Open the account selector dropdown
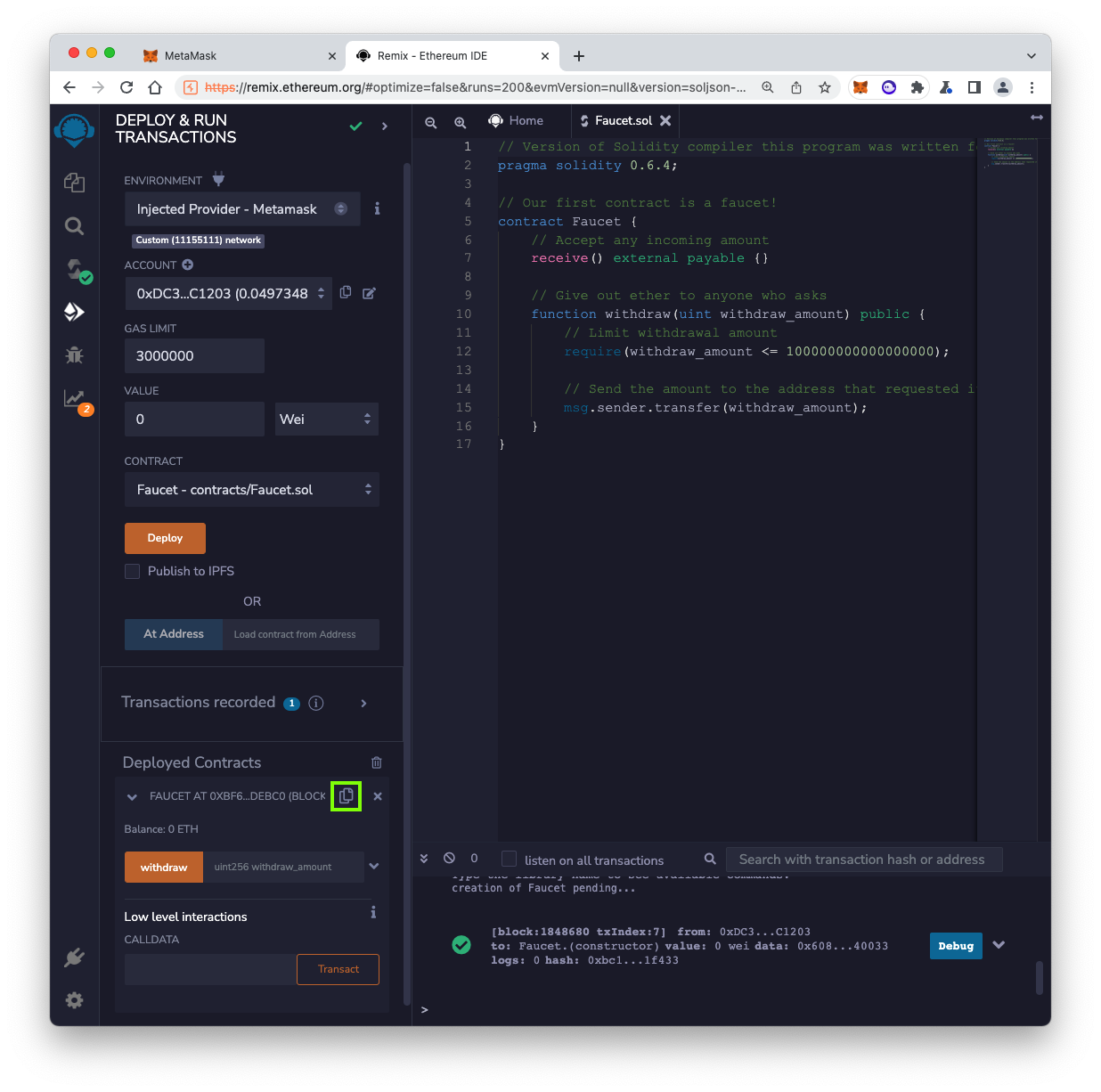The image size is (1101, 1092). (x=228, y=293)
